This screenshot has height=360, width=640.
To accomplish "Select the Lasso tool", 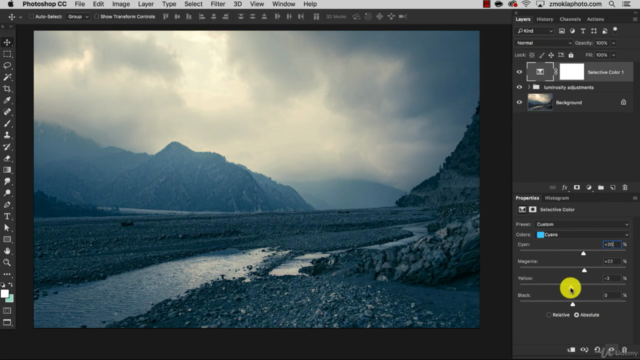I will pos(7,66).
